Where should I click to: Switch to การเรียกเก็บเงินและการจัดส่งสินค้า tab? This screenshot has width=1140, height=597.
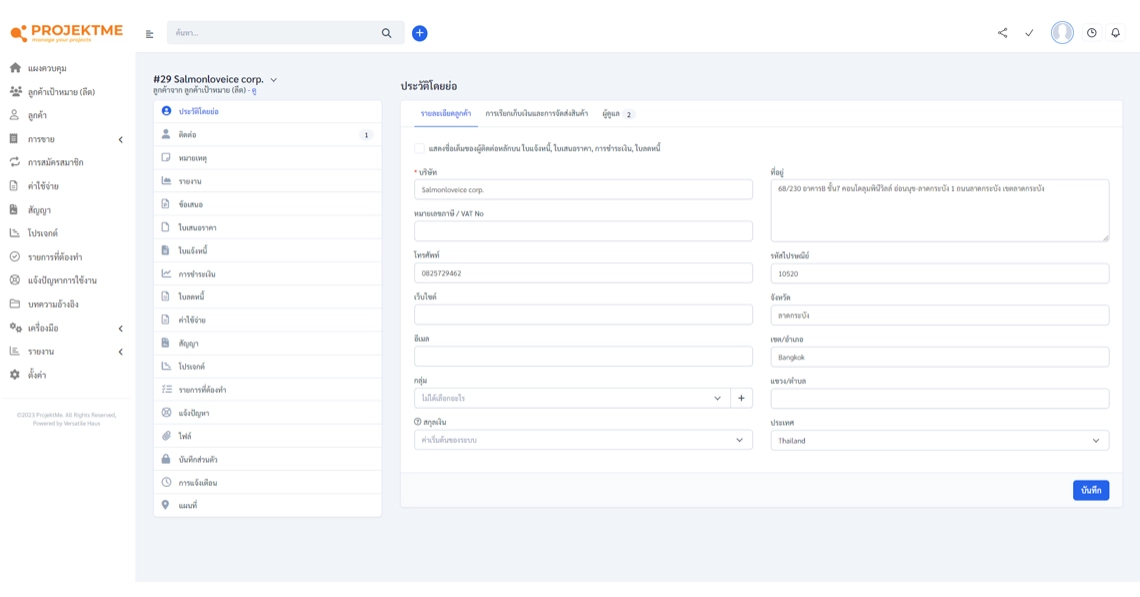coord(536,114)
